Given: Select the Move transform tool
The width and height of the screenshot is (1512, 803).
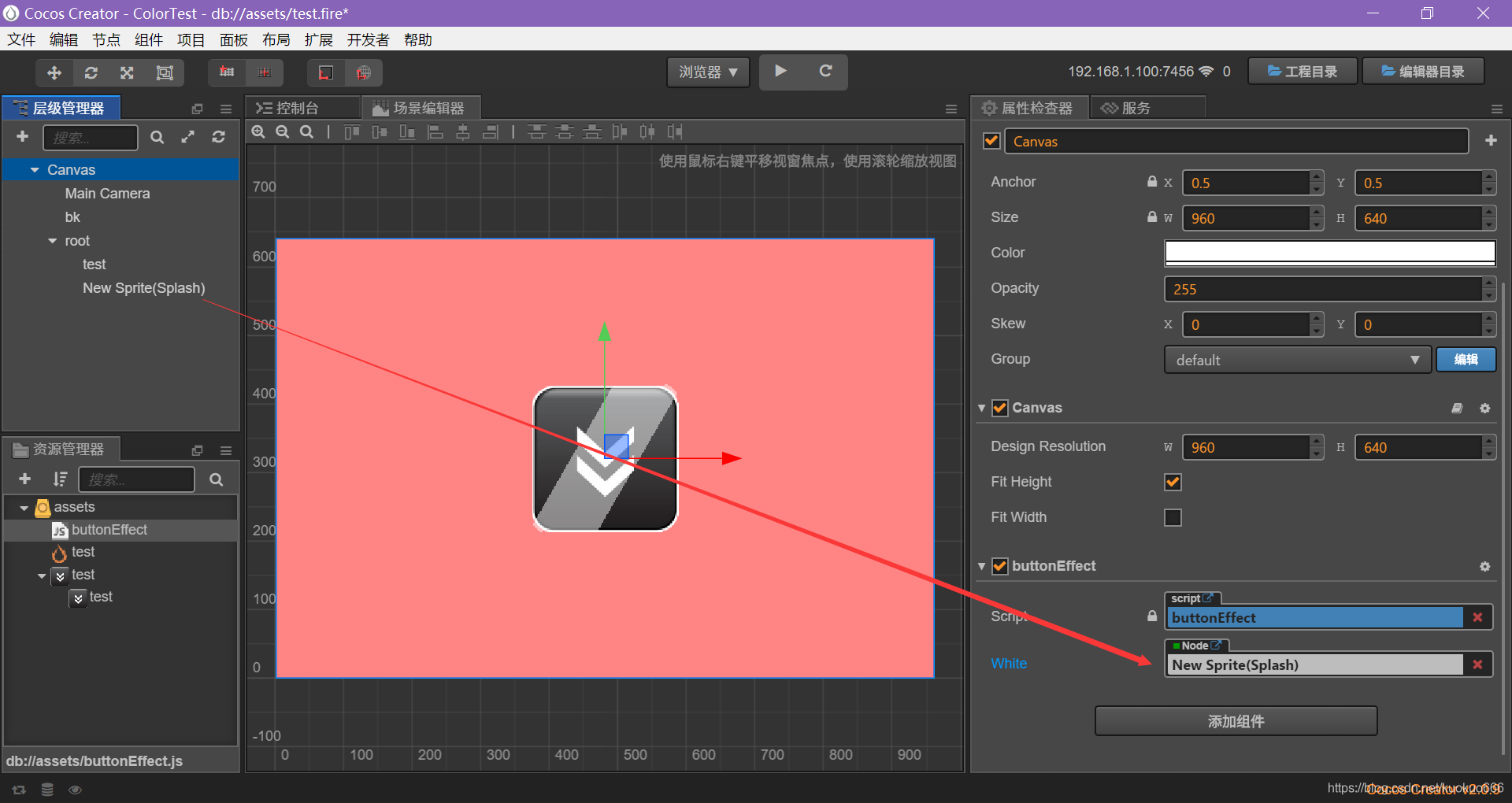Looking at the screenshot, I should tap(54, 72).
